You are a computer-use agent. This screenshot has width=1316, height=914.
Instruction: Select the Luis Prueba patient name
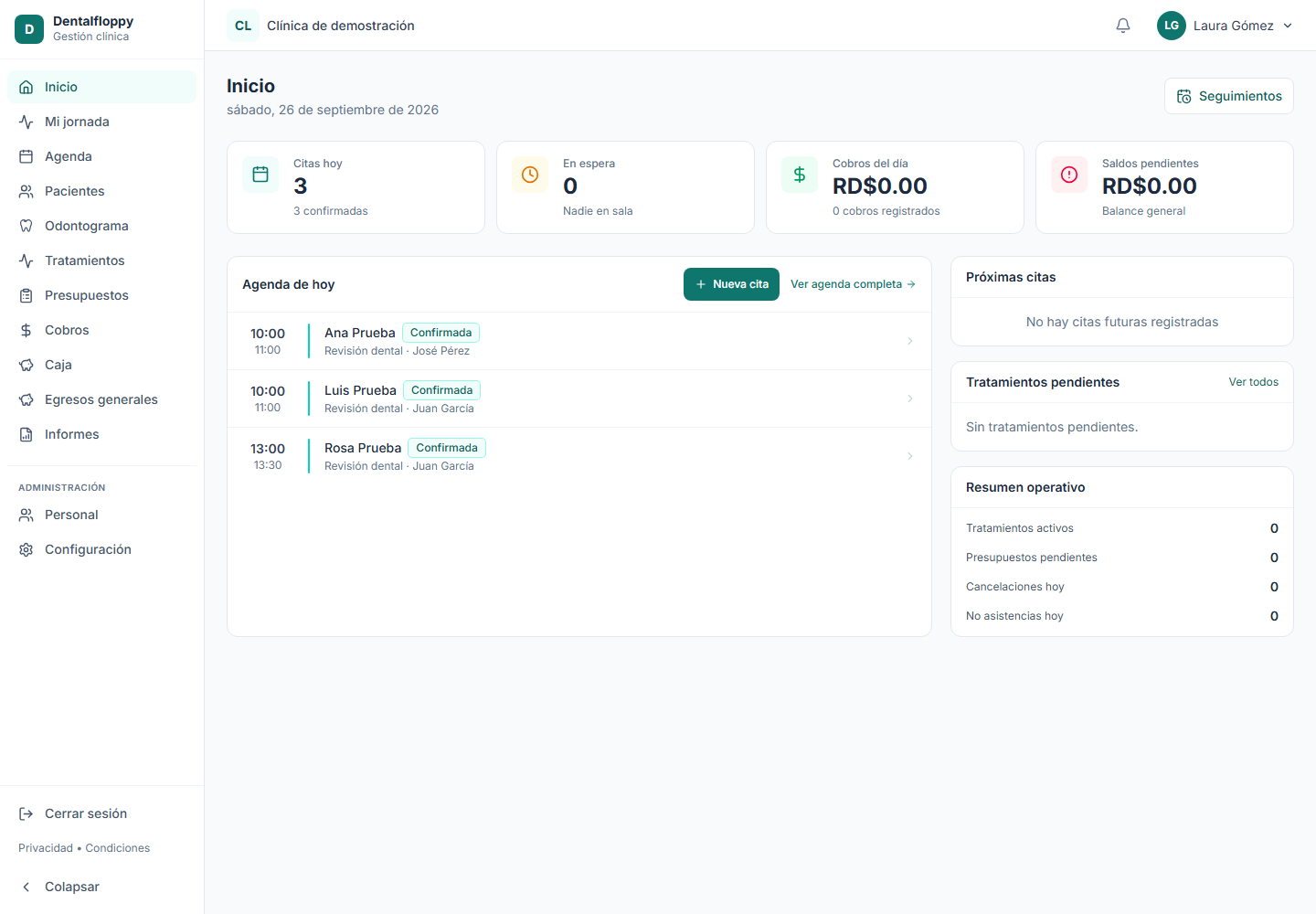360,390
